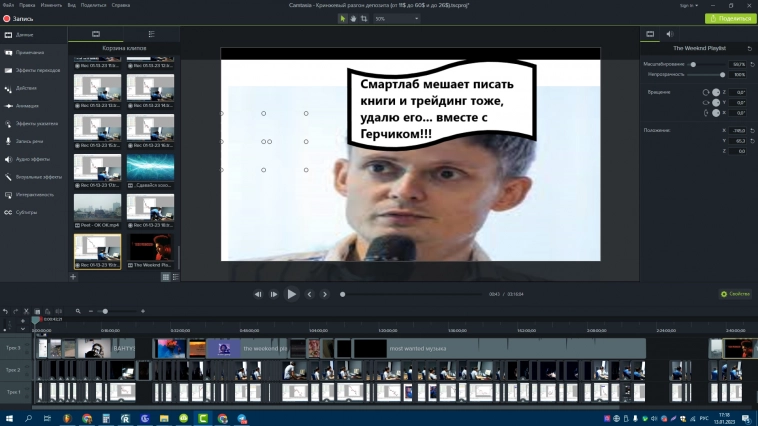Open the Анимации animations panel
This screenshot has width=758, height=426.
[34, 106]
